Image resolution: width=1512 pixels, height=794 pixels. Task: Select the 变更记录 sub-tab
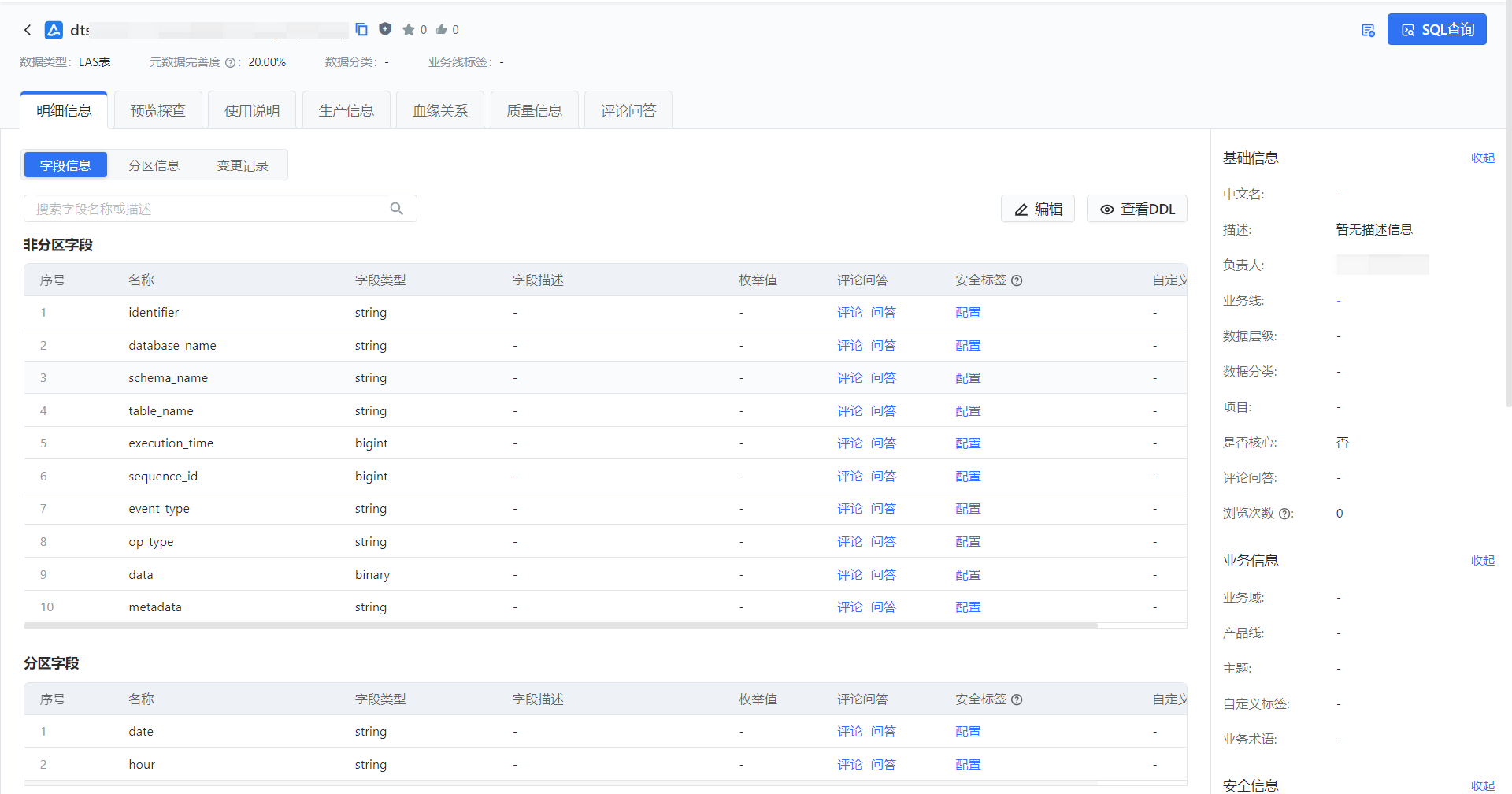point(243,165)
